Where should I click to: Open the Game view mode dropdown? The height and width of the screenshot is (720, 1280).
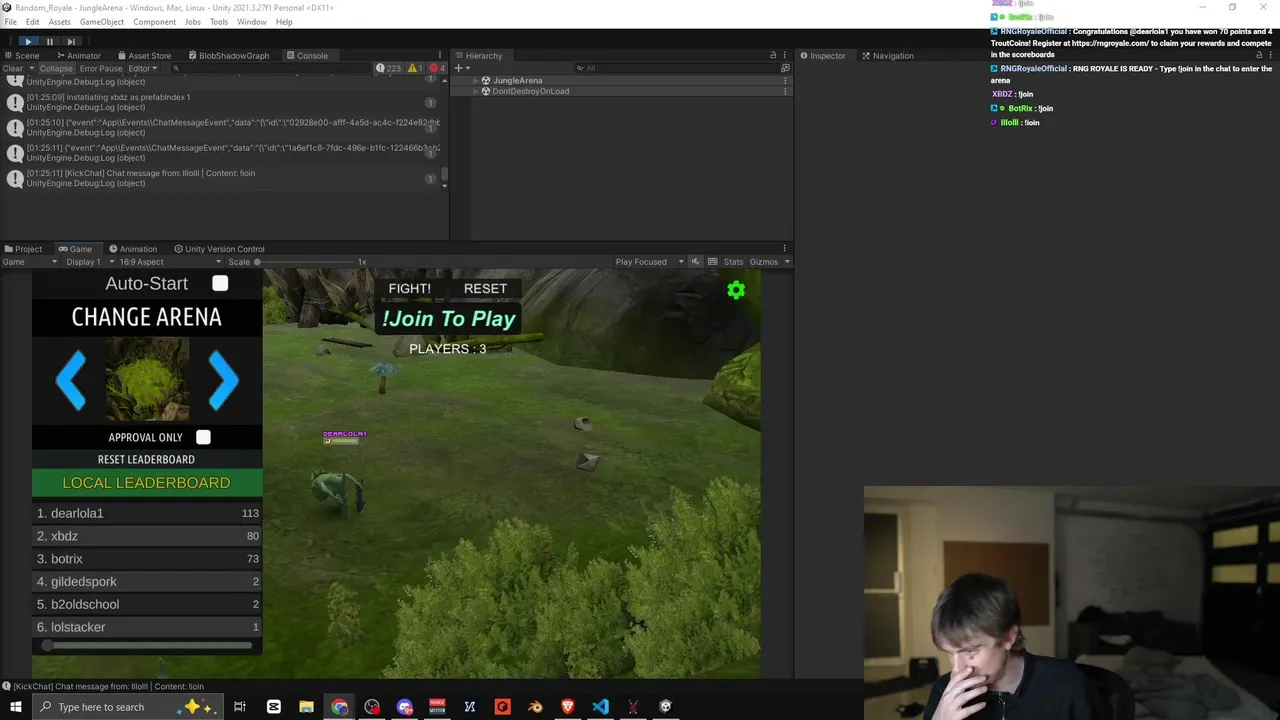pos(30,262)
